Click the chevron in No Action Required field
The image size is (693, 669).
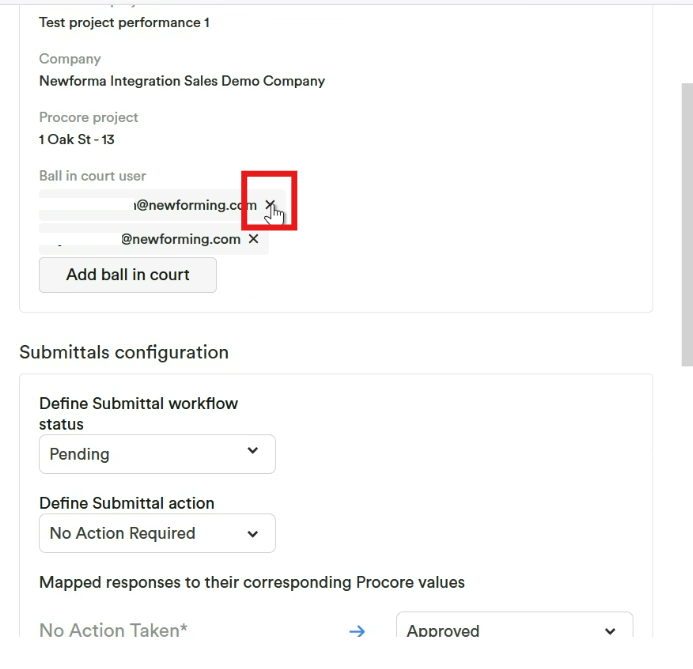(x=253, y=534)
